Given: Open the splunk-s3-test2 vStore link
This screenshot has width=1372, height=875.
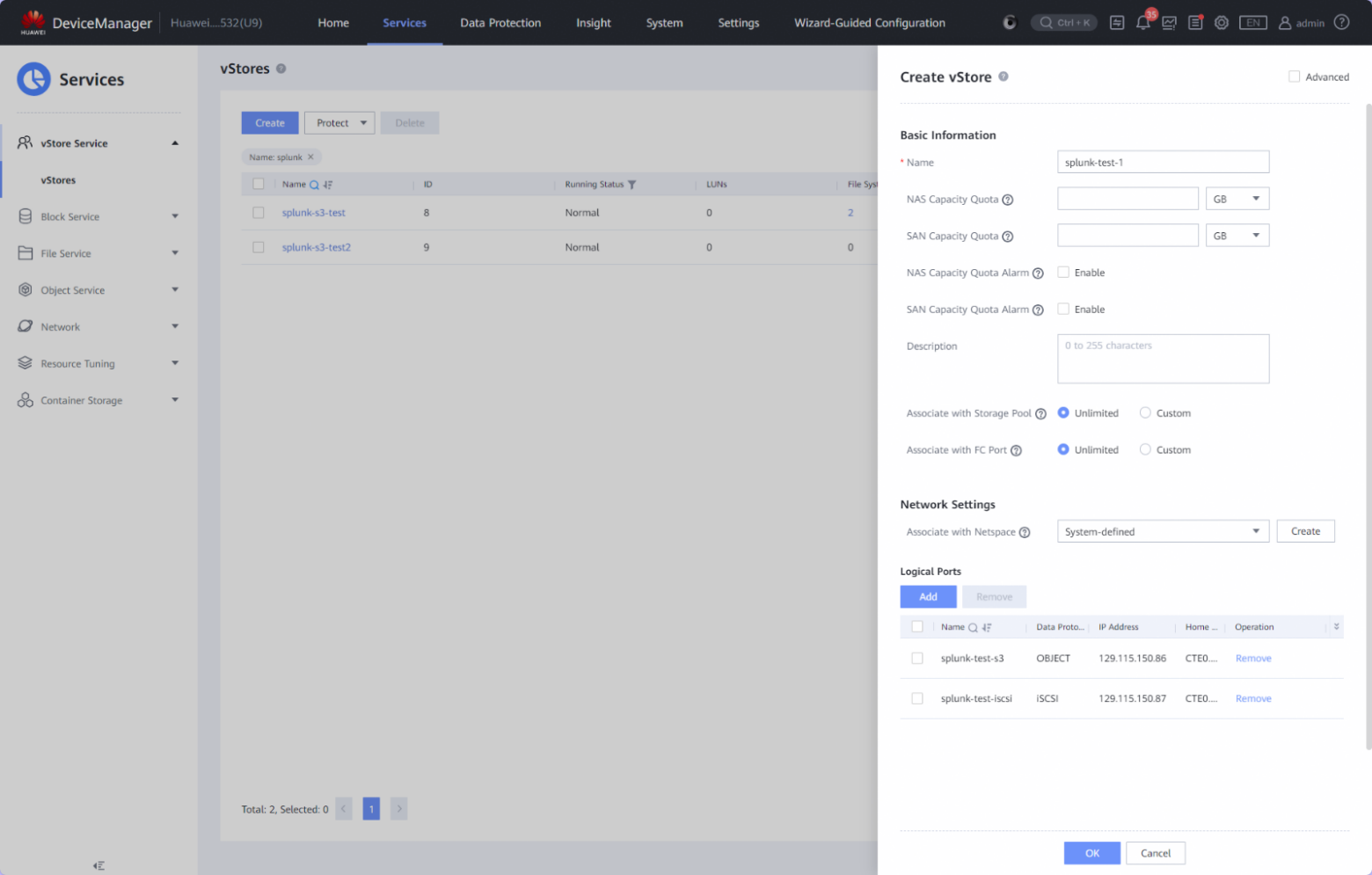Looking at the screenshot, I should coord(317,247).
